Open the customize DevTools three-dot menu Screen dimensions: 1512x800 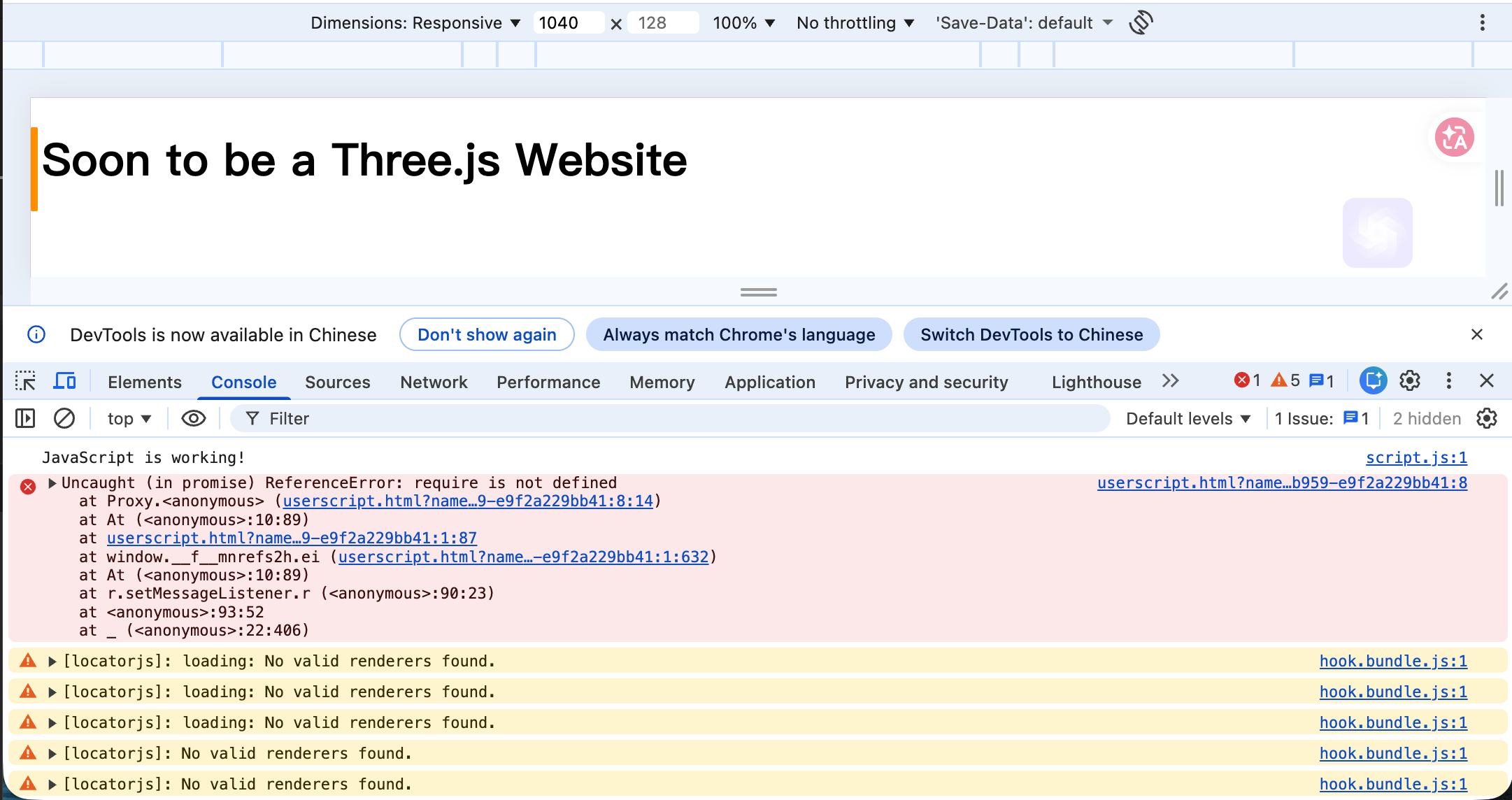tap(1448, 380)
